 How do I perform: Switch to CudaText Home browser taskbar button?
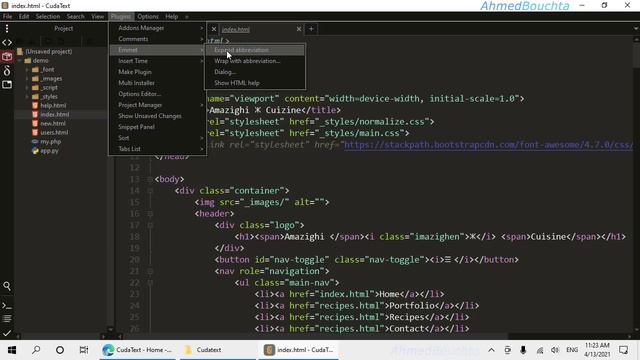tap(137, 350)
